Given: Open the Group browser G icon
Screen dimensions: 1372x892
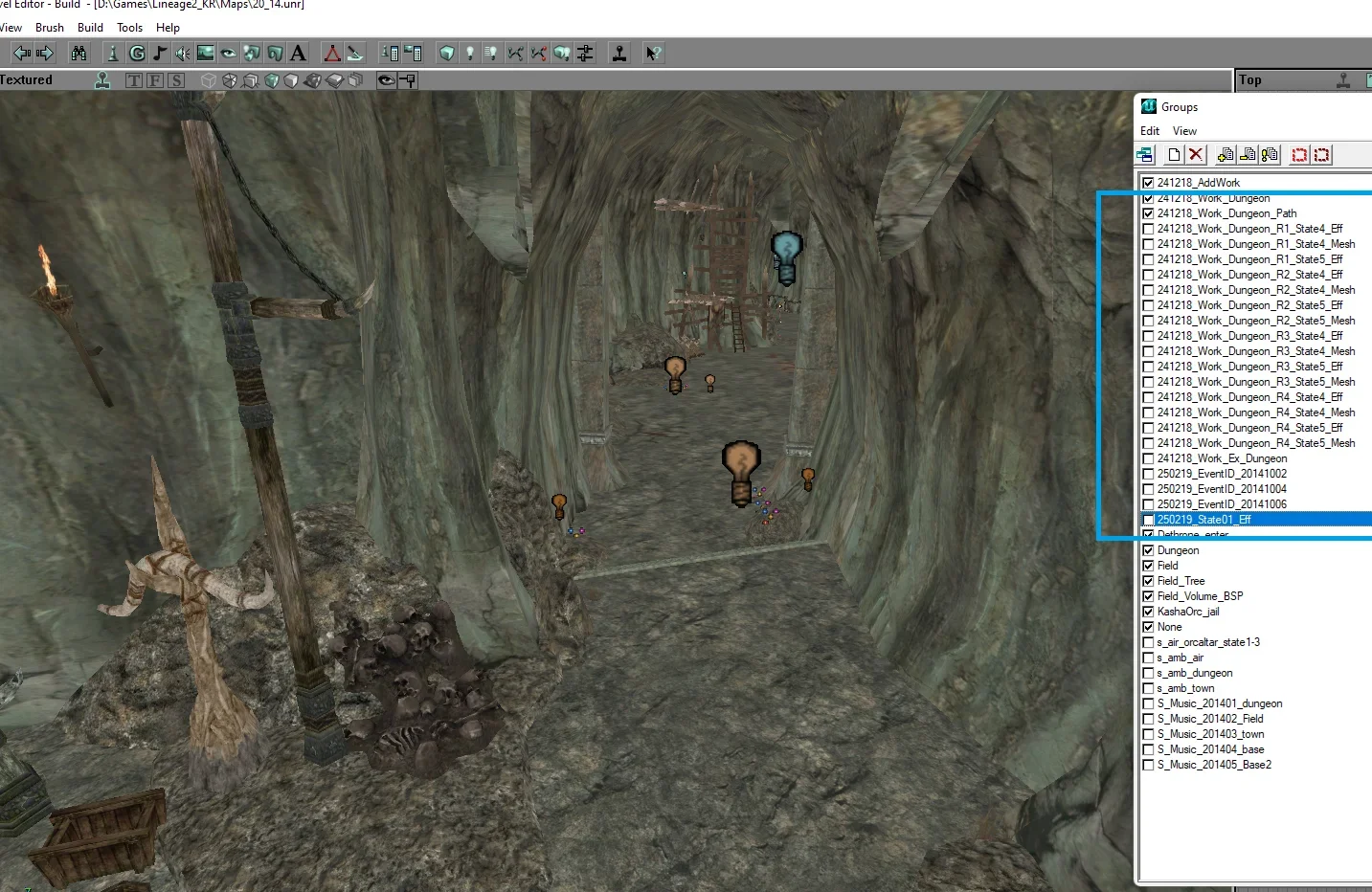Looking at the screenshot, I should point(137,54).
